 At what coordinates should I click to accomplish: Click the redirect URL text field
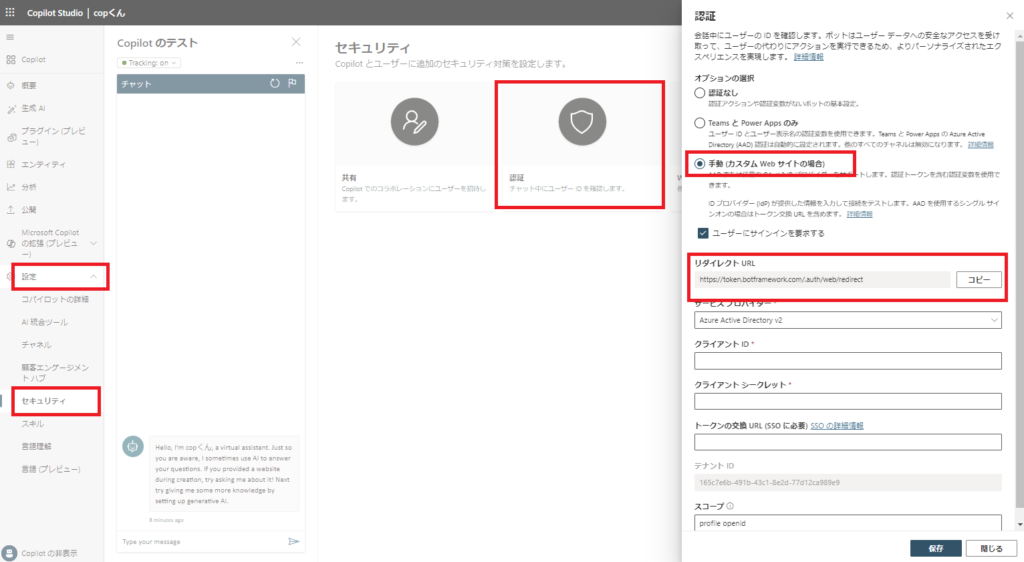[822, 279]
